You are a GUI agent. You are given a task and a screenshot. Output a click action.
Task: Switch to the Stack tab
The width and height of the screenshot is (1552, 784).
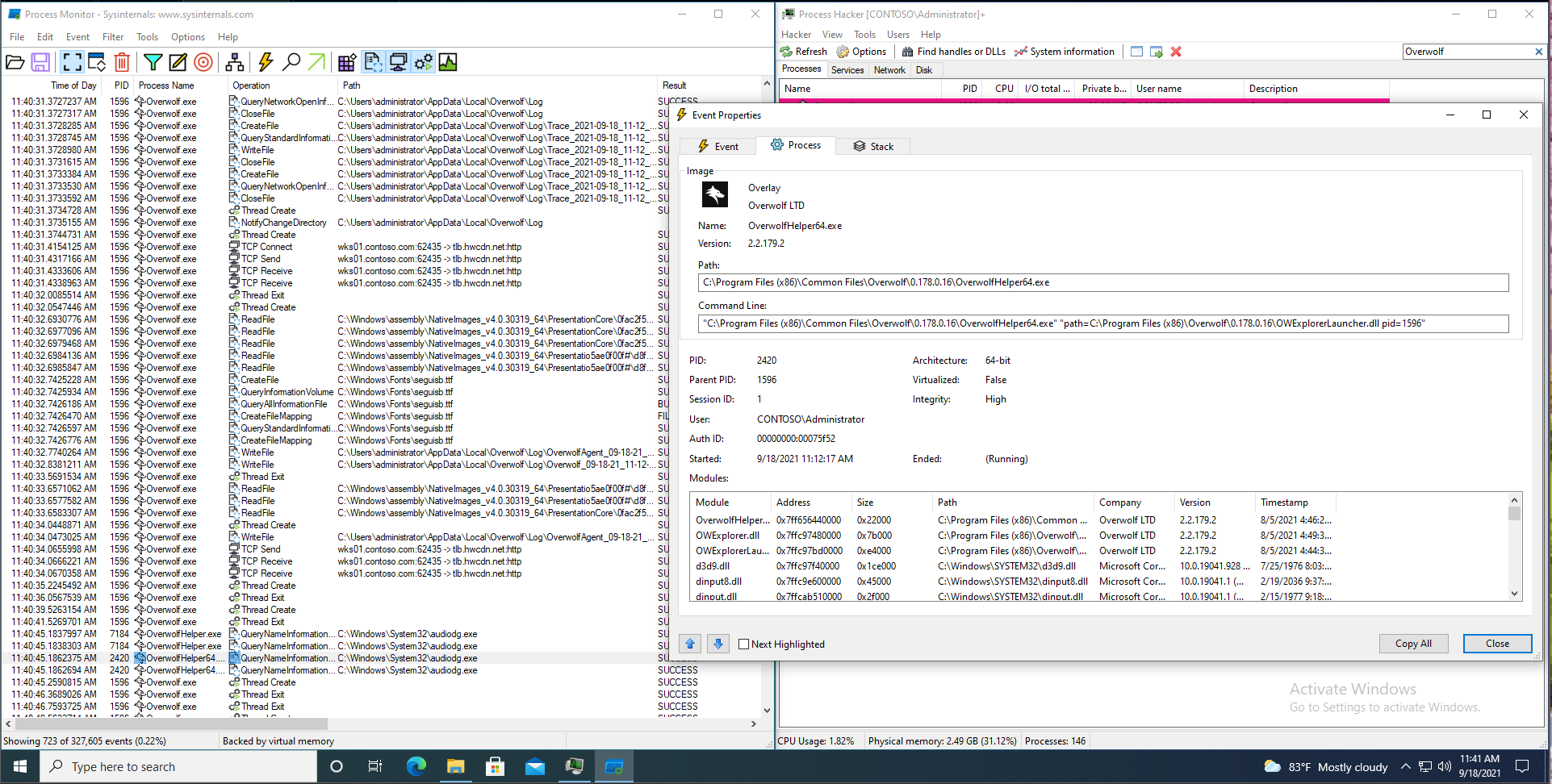point(873,146)
